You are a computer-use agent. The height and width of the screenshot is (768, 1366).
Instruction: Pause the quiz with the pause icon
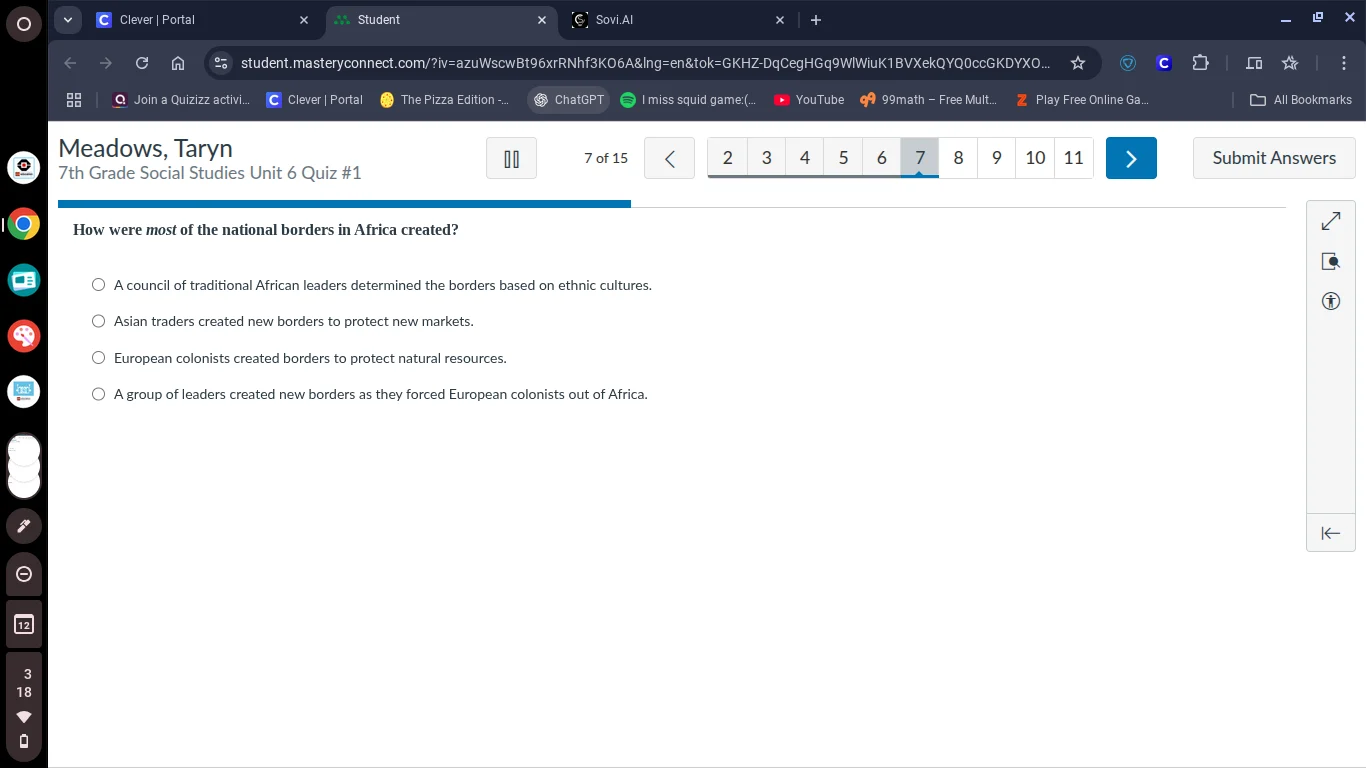(511, 158)
